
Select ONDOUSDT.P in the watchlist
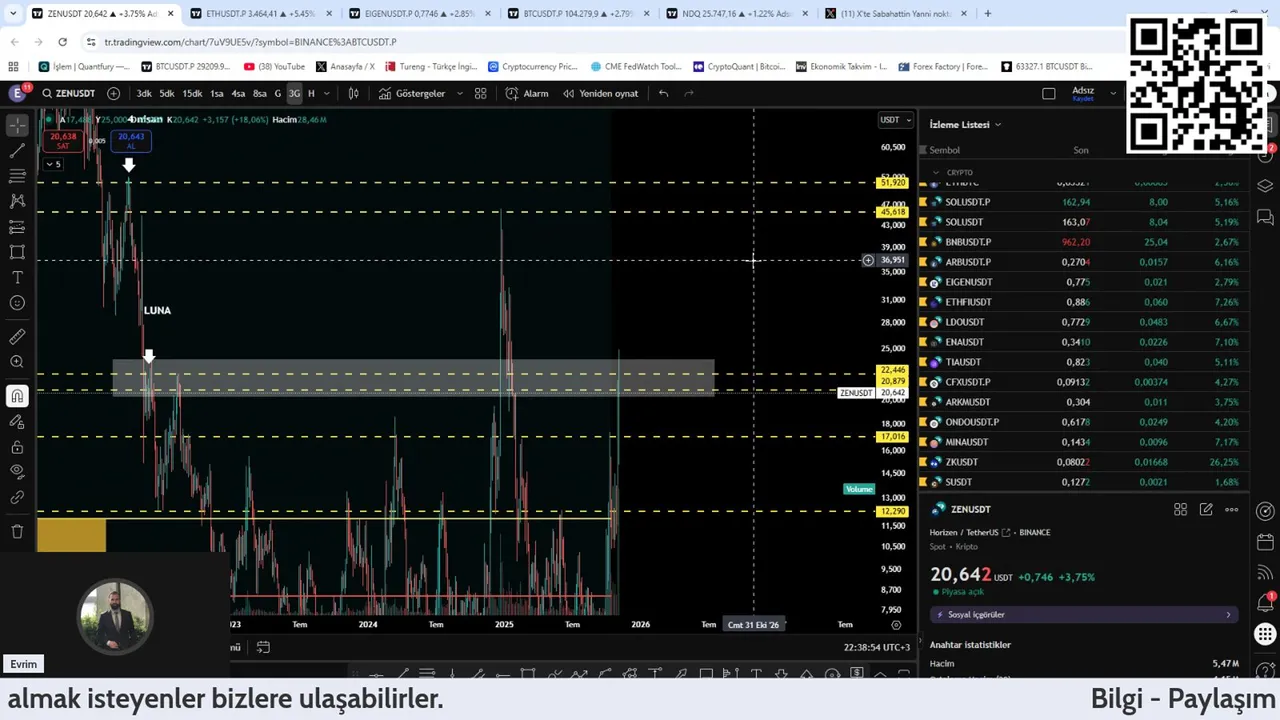[x=1085, y=422]
